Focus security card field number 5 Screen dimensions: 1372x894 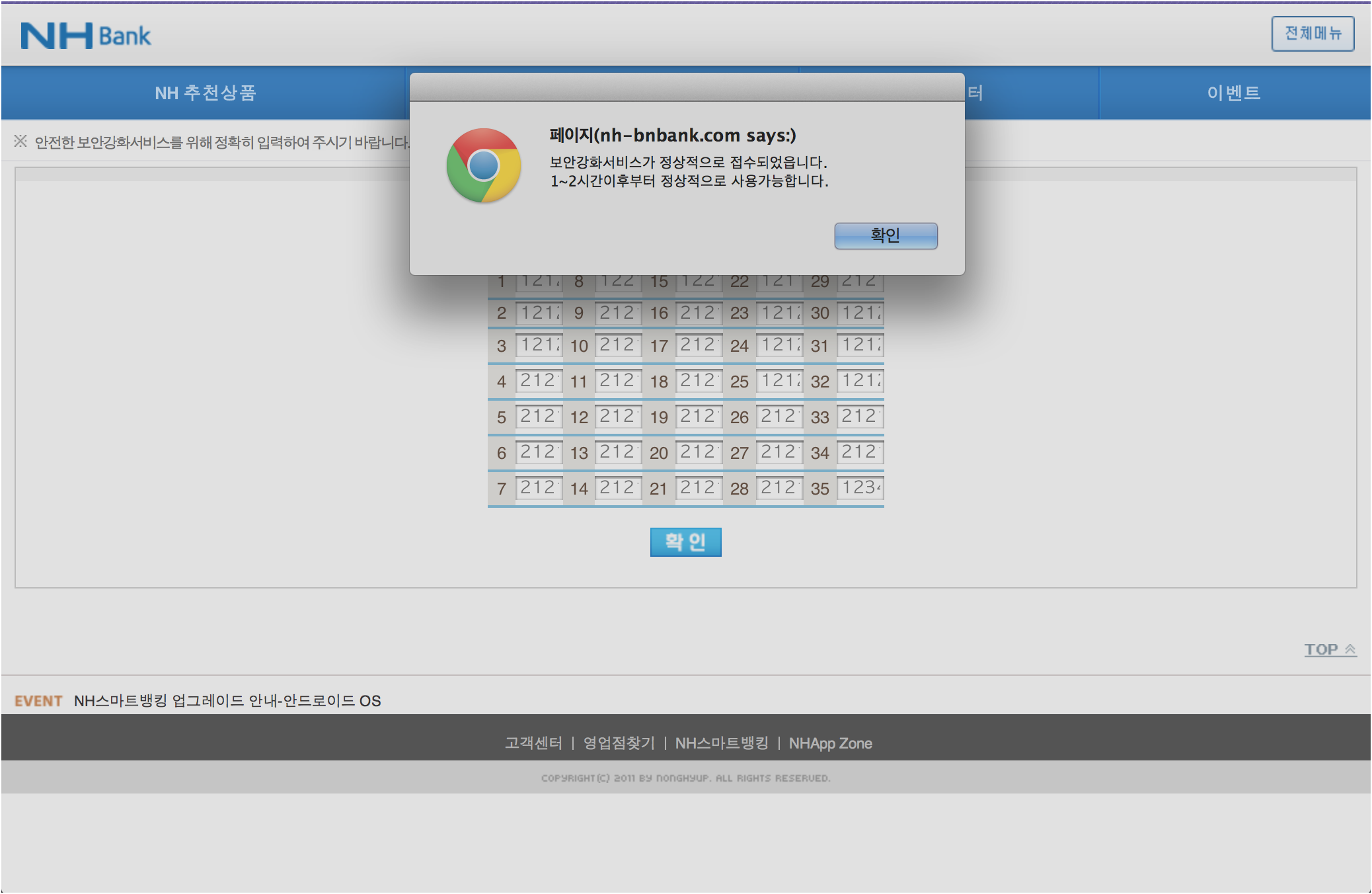click(x=539, y=417)
